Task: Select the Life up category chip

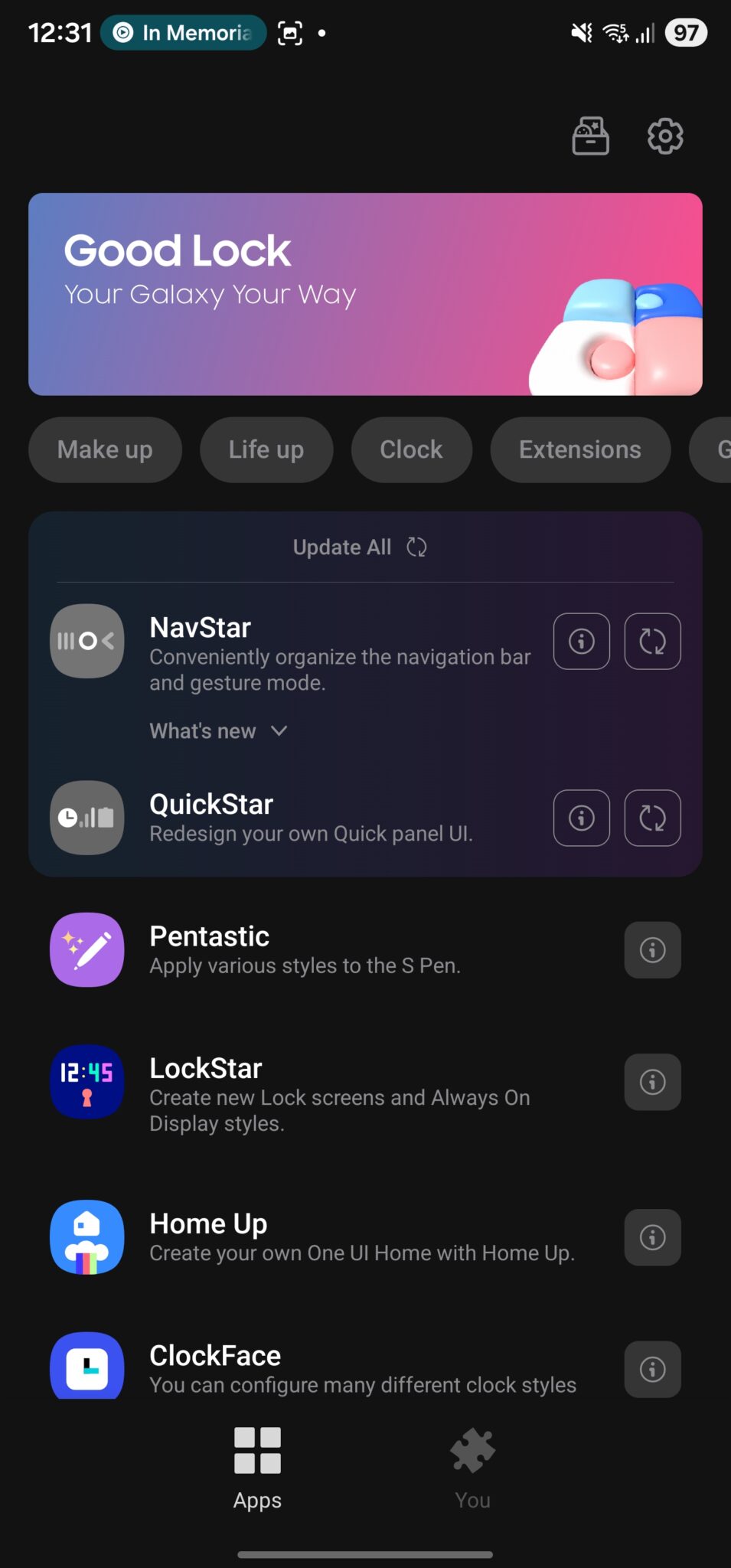Action: point(266,449)
